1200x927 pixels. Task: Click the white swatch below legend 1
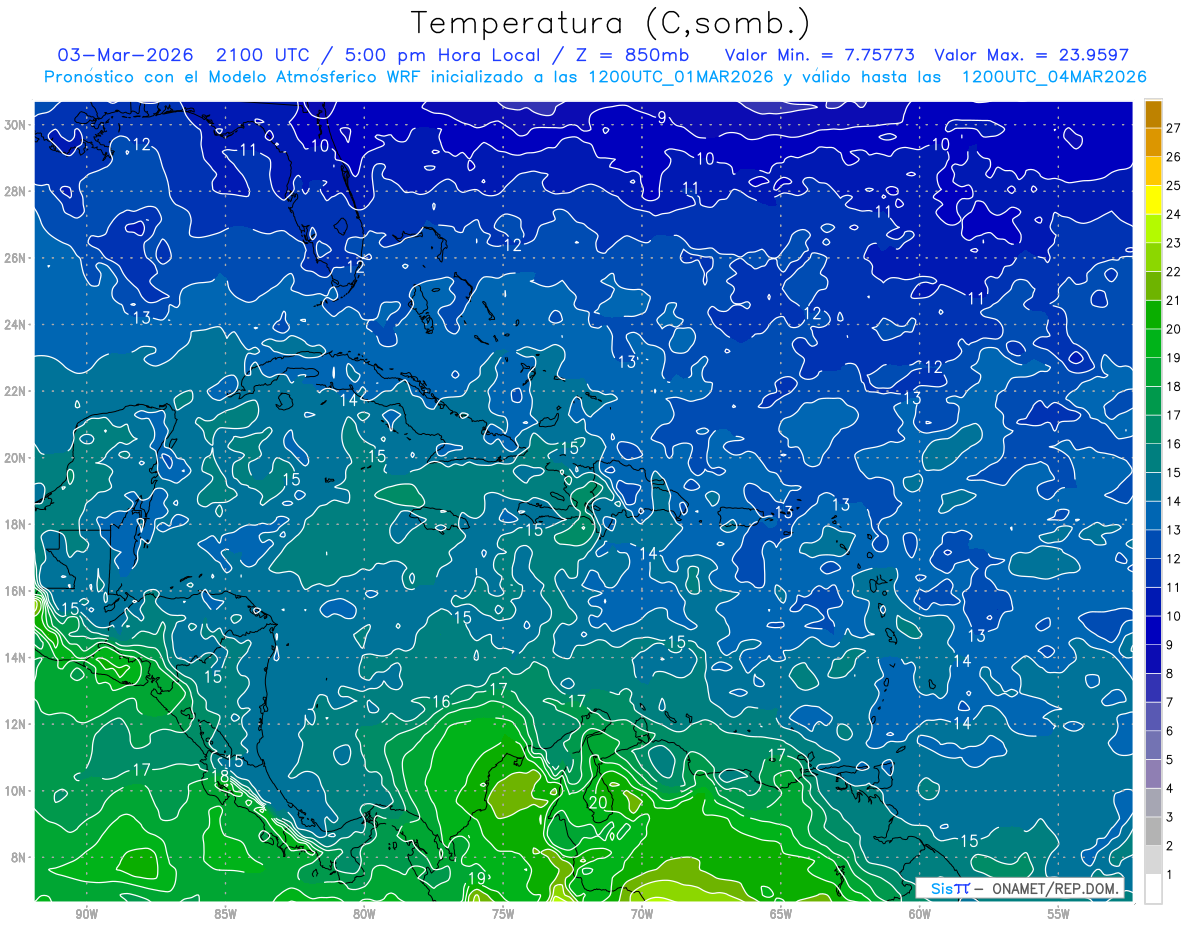pyautogui.click(x=1153, y=889)
